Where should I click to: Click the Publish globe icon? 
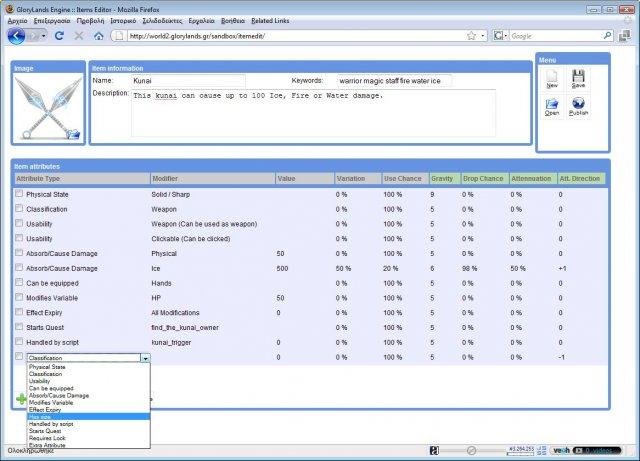(x=578, y=104)
